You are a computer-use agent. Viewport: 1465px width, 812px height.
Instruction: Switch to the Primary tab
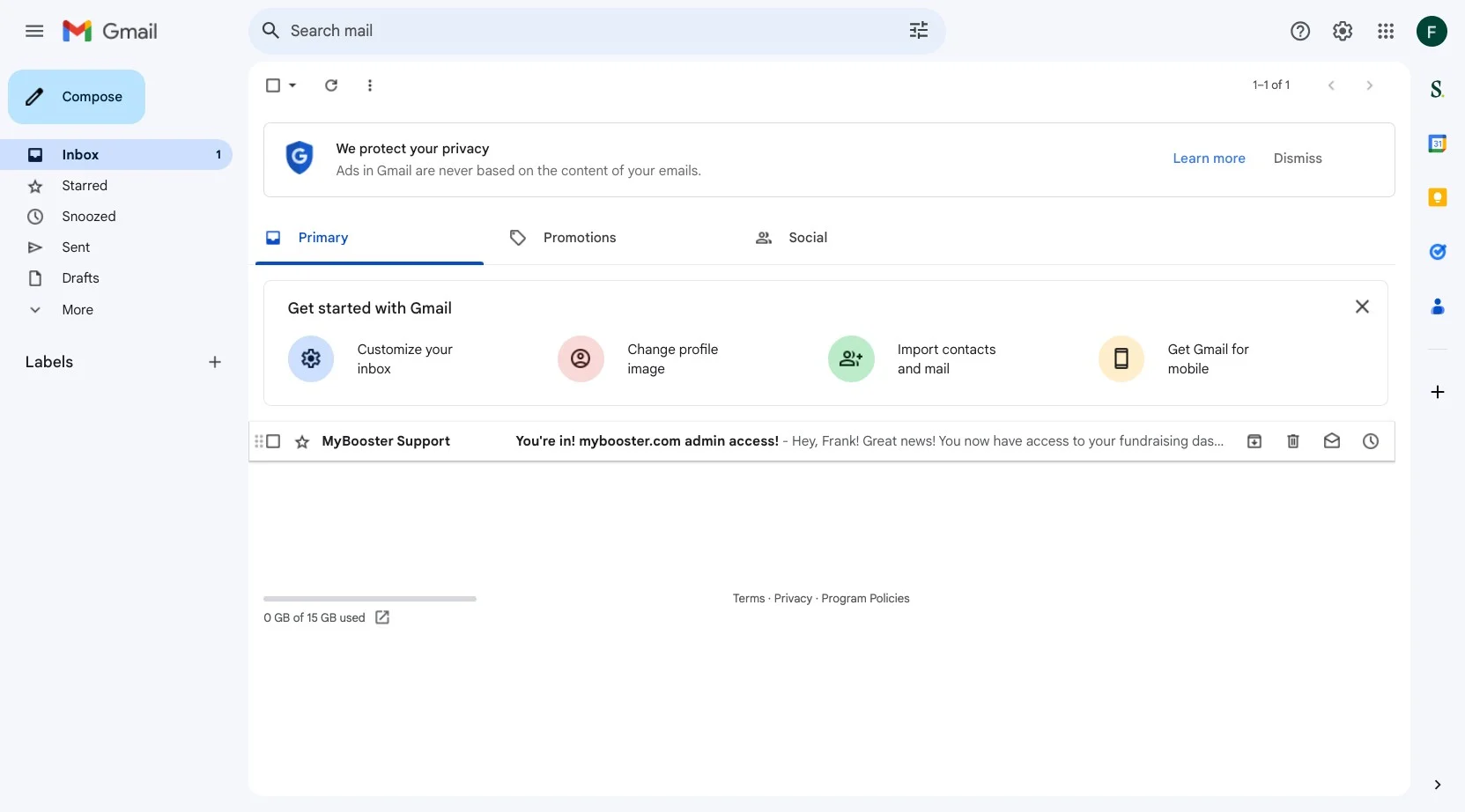point(369,238)
